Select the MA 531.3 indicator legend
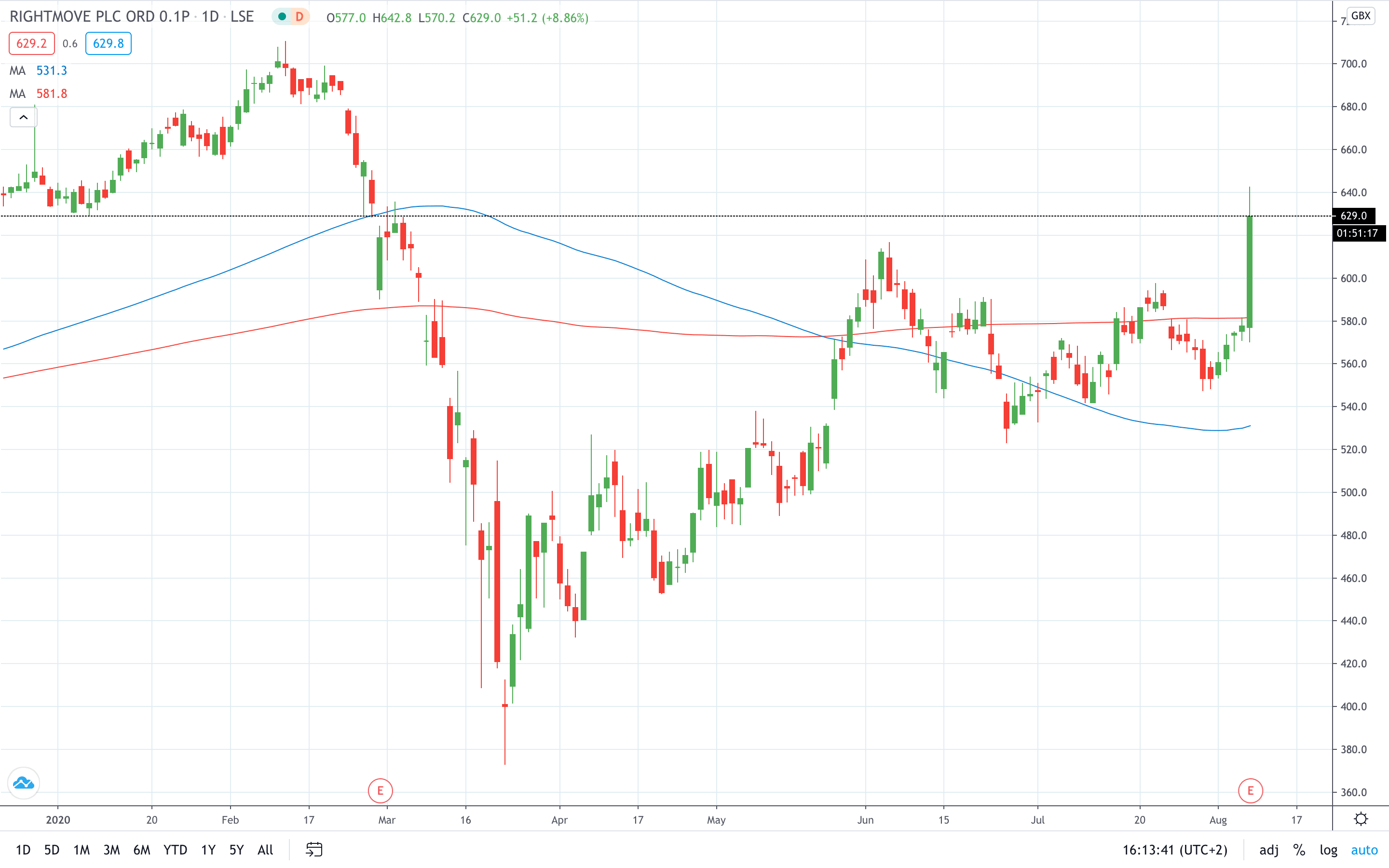Viewport: 1389px width, 868px height. [38, 70]
